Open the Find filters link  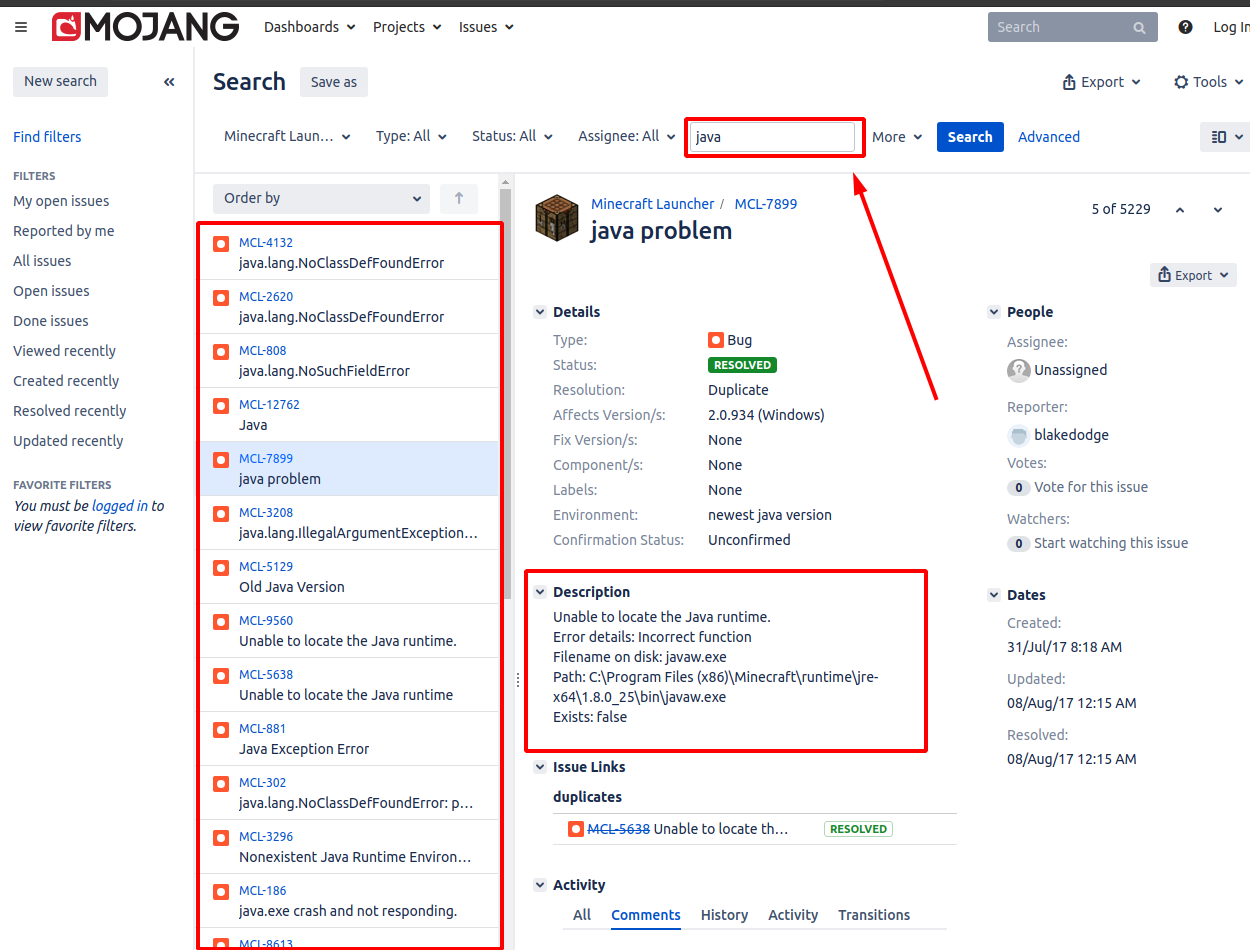(47, 137)
